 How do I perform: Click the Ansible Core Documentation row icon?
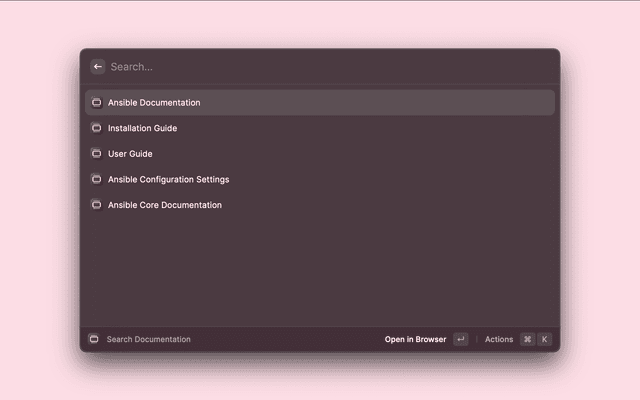pos(97,205)
